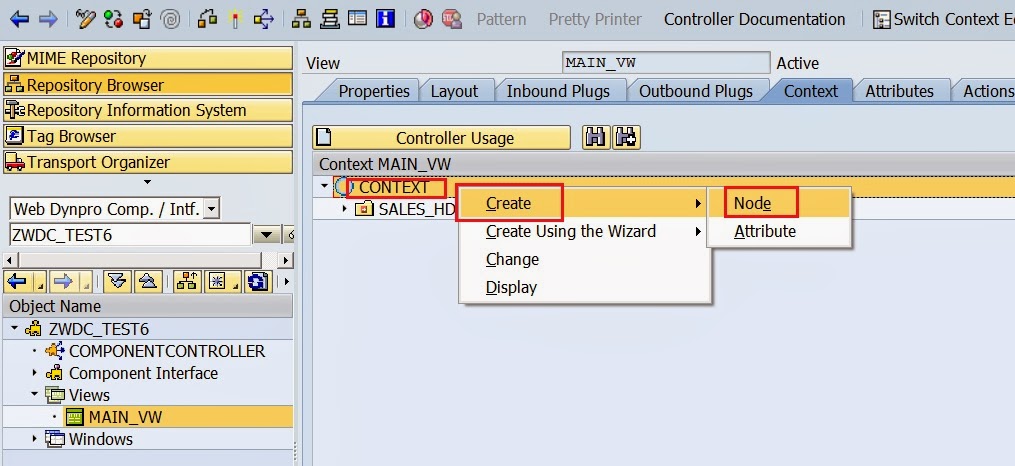Click the favorites star icon
Screen dimensions: 1015x466
[218, 282]
